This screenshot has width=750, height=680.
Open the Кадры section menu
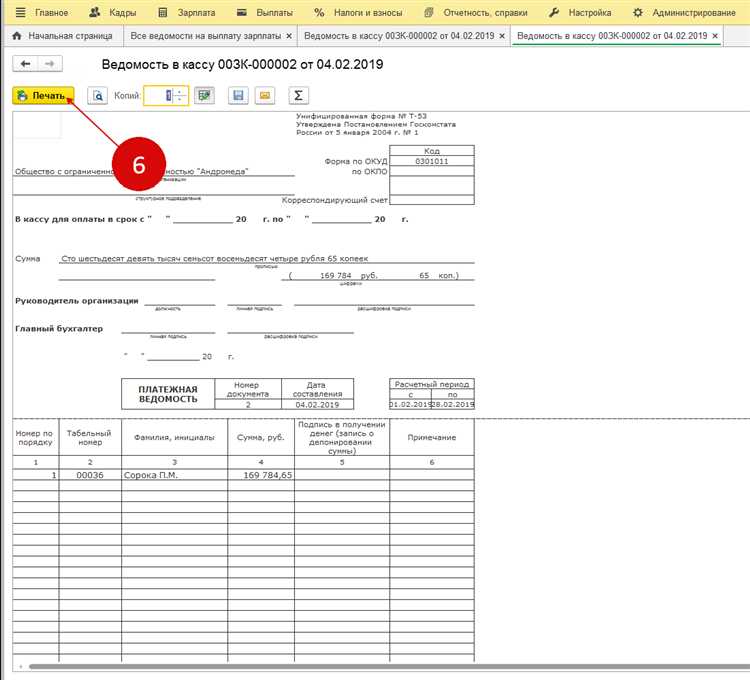tap(112, 13)
